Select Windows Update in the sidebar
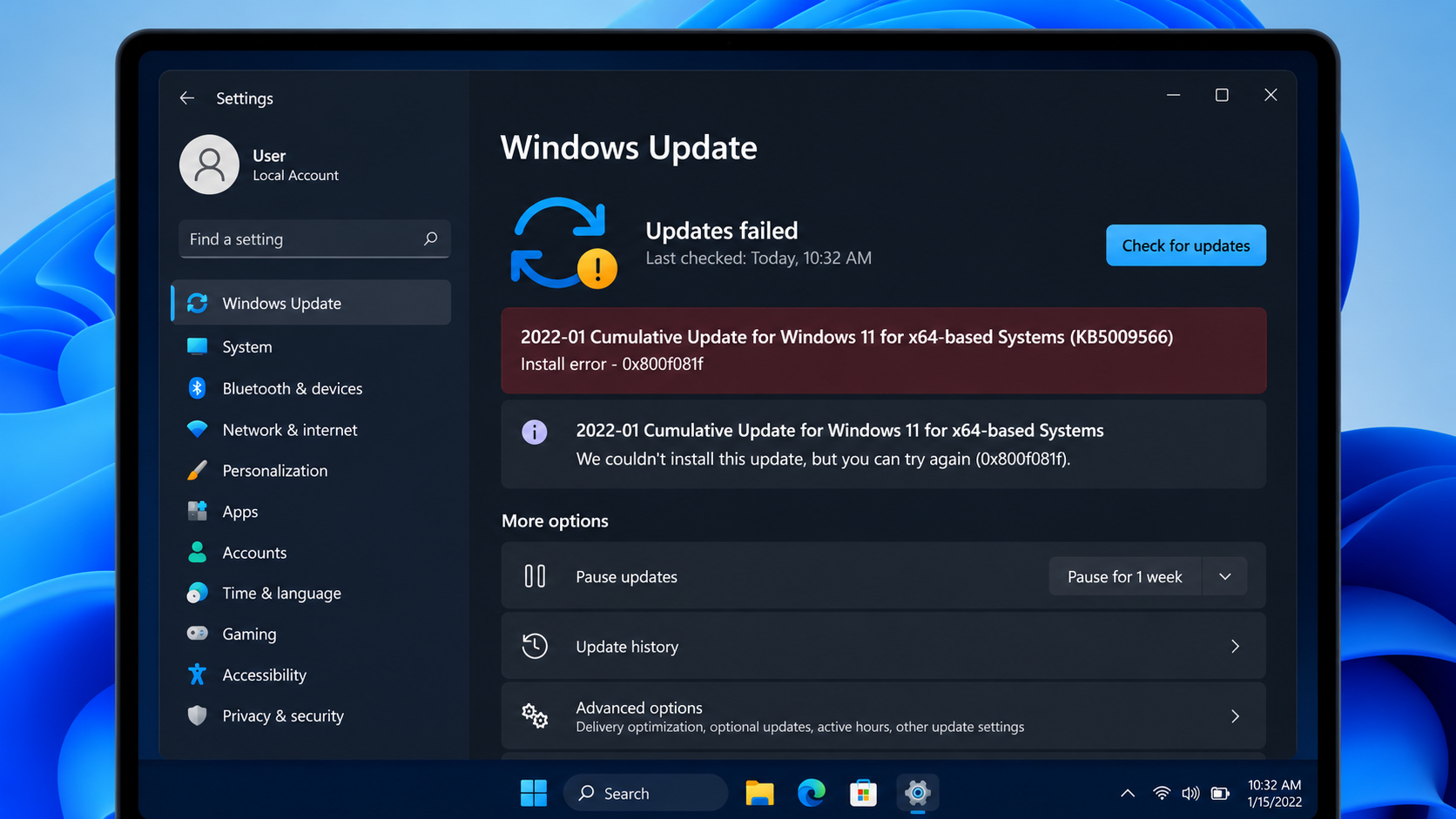 point(312,303)
